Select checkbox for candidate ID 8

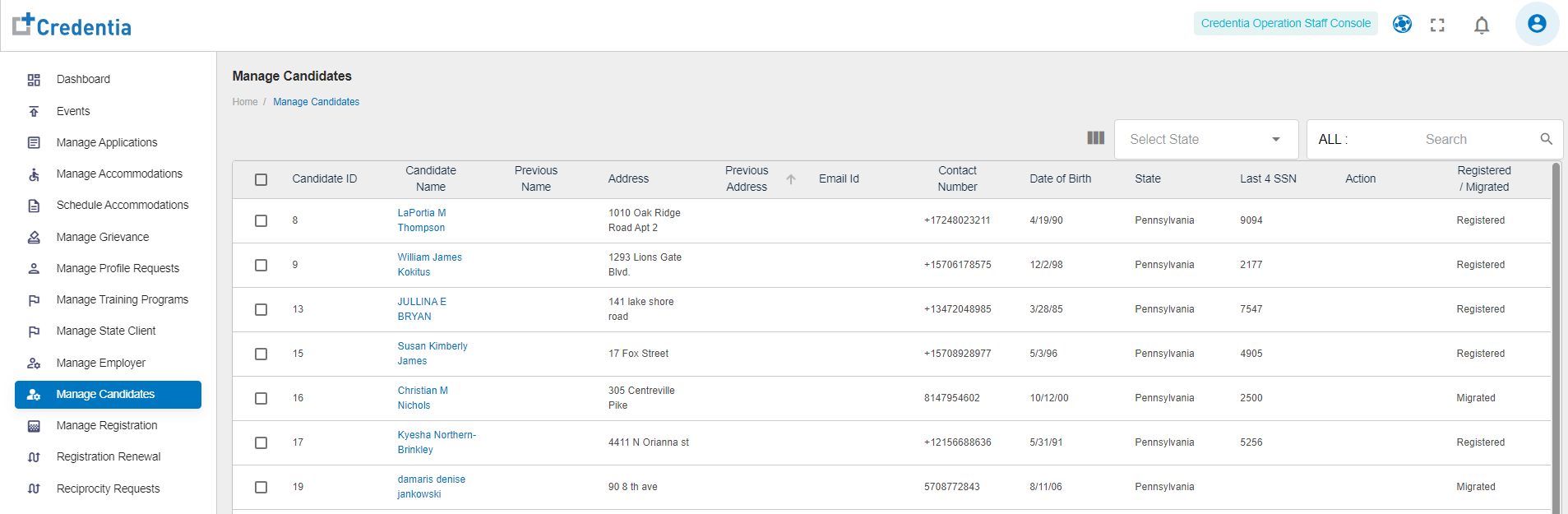261,220
